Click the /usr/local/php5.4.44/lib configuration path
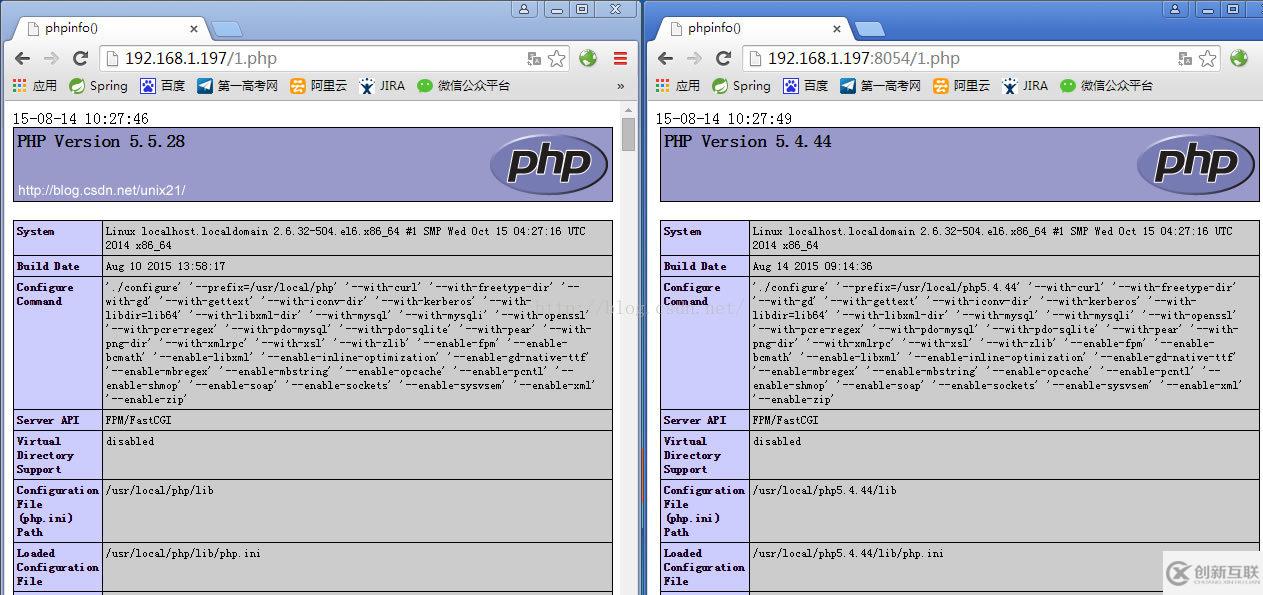 point(824,490)
